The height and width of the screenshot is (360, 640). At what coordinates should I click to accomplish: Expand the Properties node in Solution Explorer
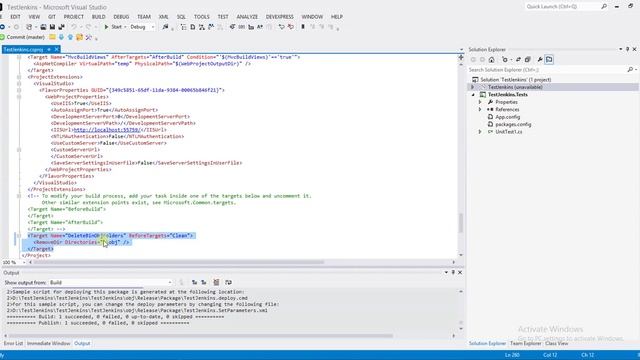click(480, 102)
